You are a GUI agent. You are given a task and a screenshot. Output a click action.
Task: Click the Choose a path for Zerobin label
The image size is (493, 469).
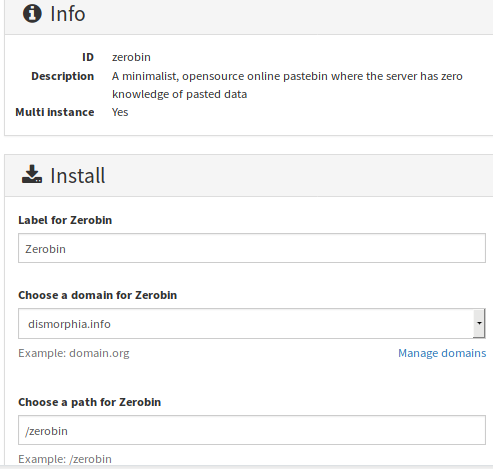(90, 402)
